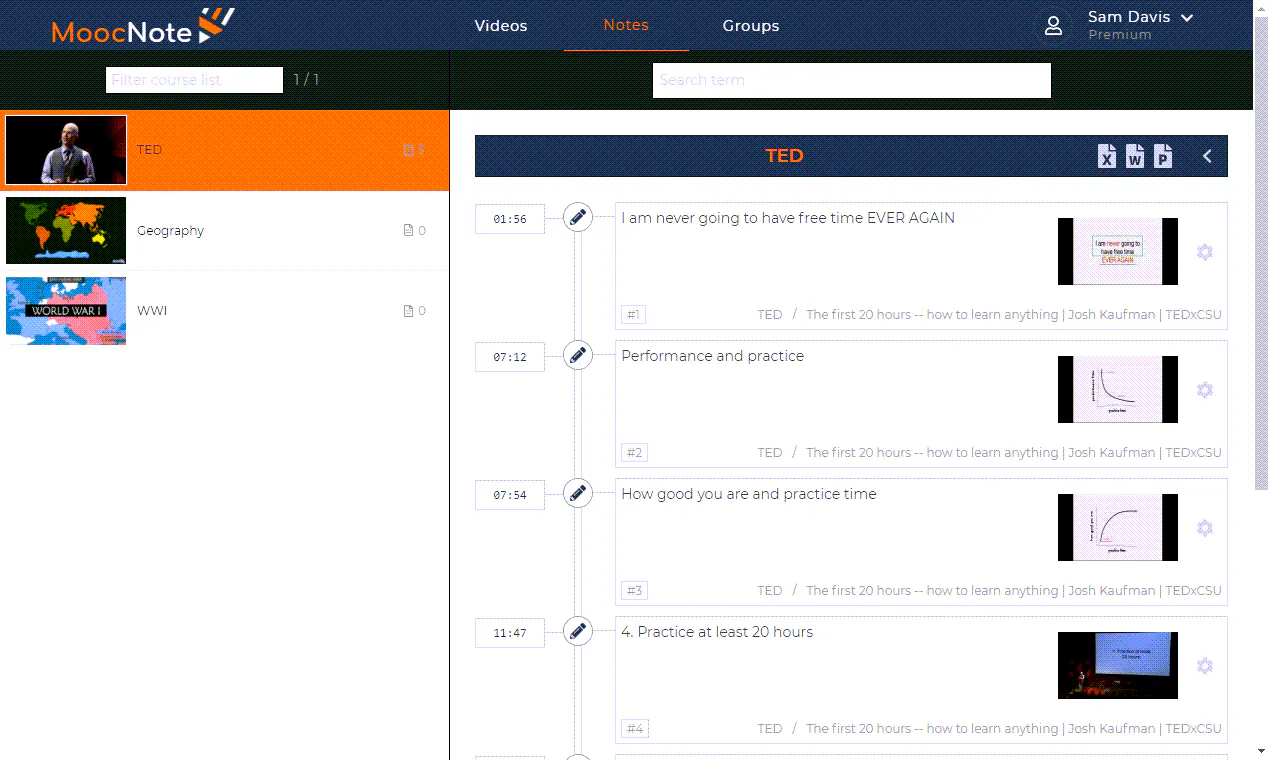Click note text '4. Practice at least 20 hours'
This screenshot has height=760, width=1270.
(717, 632)
